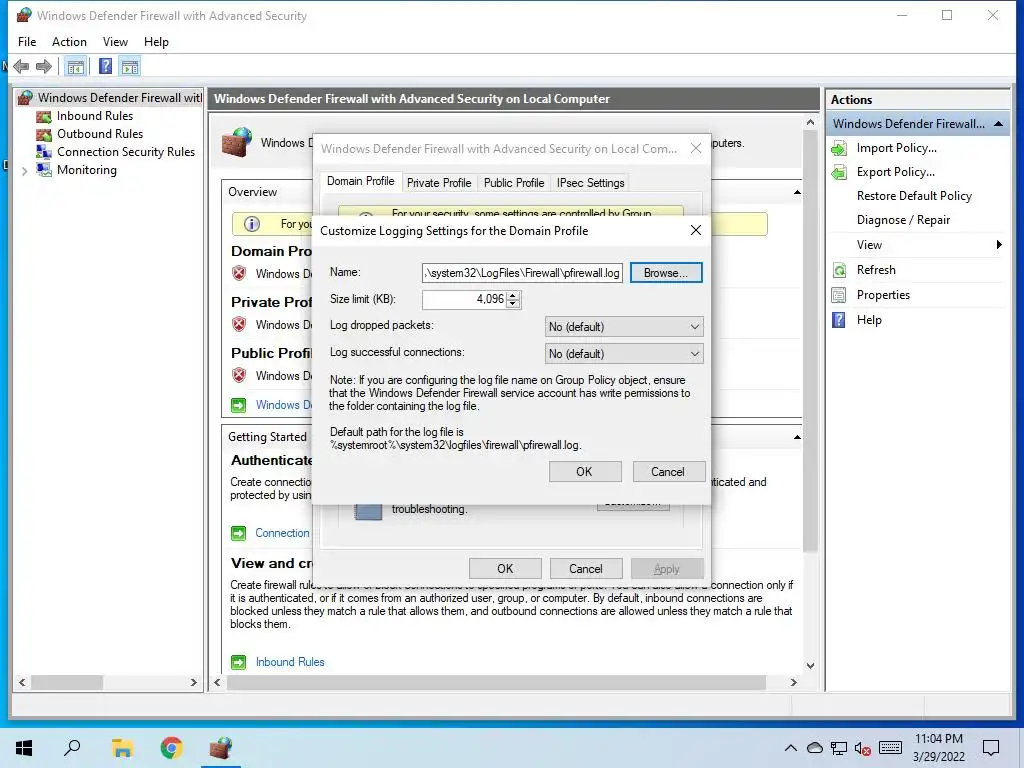Screen dimensions: 1024x768
Task: Click OK in Customize Logging Settings dialog
Action: (x=584, y=472)
